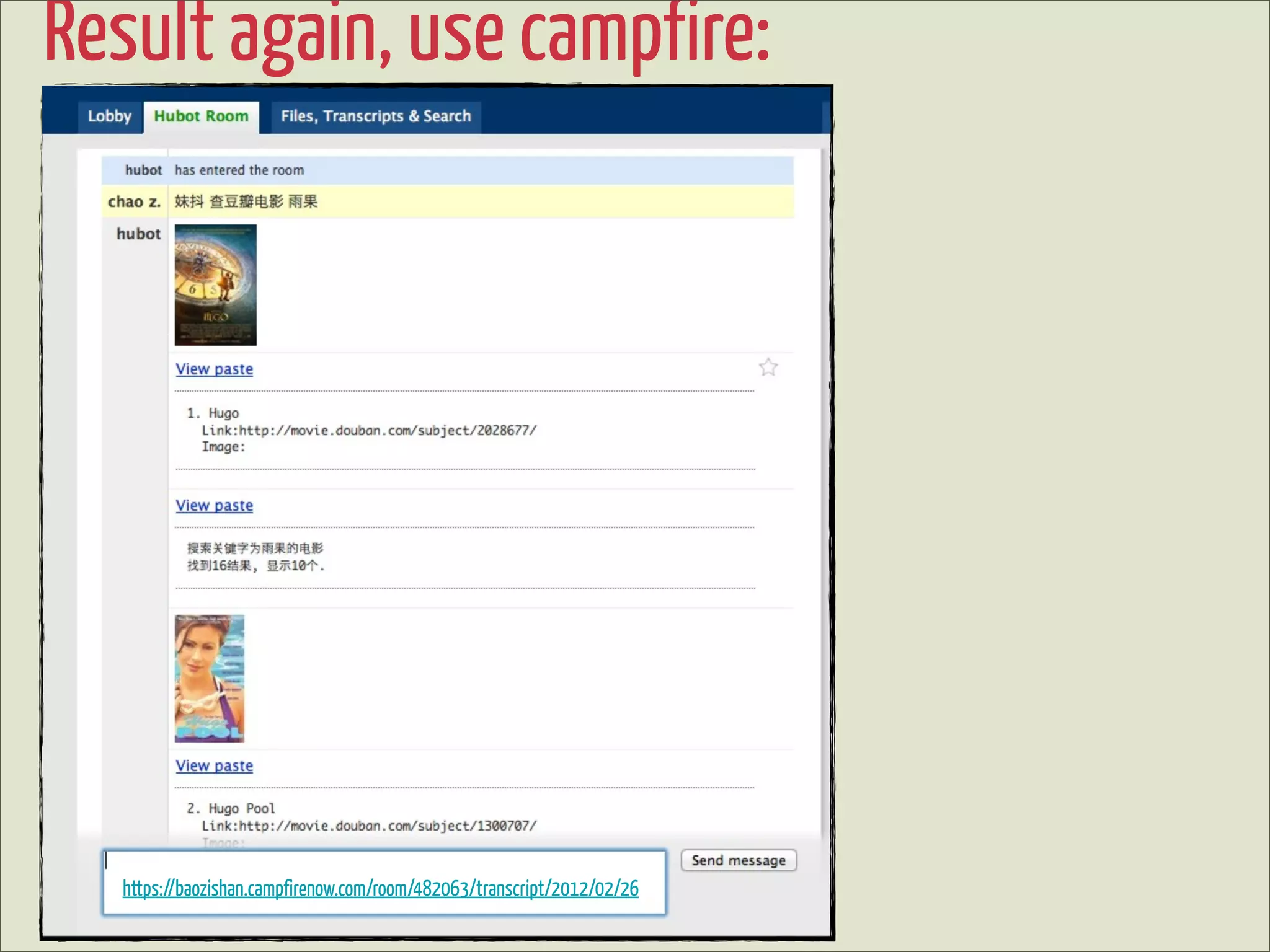Click the message text input field
This screenshot has width=1270, height=952.
pos(384,863)
